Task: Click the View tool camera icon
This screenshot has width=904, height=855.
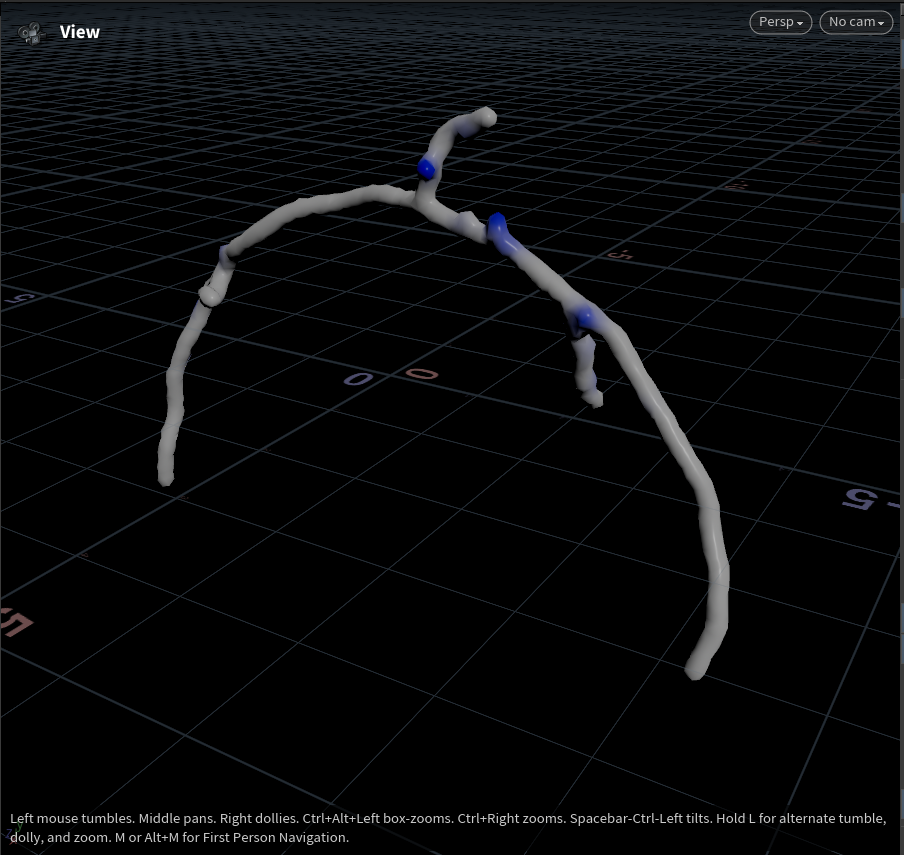Action: pos(31,33)
